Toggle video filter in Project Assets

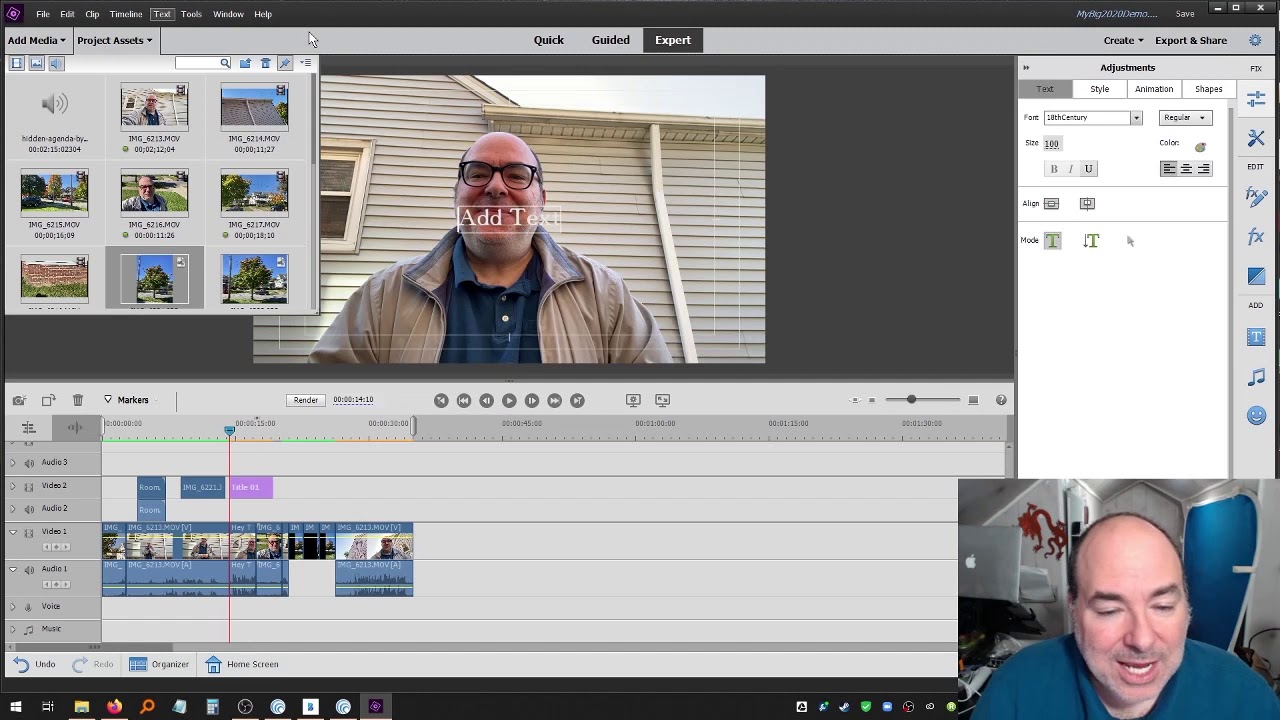tap(16, 63)
